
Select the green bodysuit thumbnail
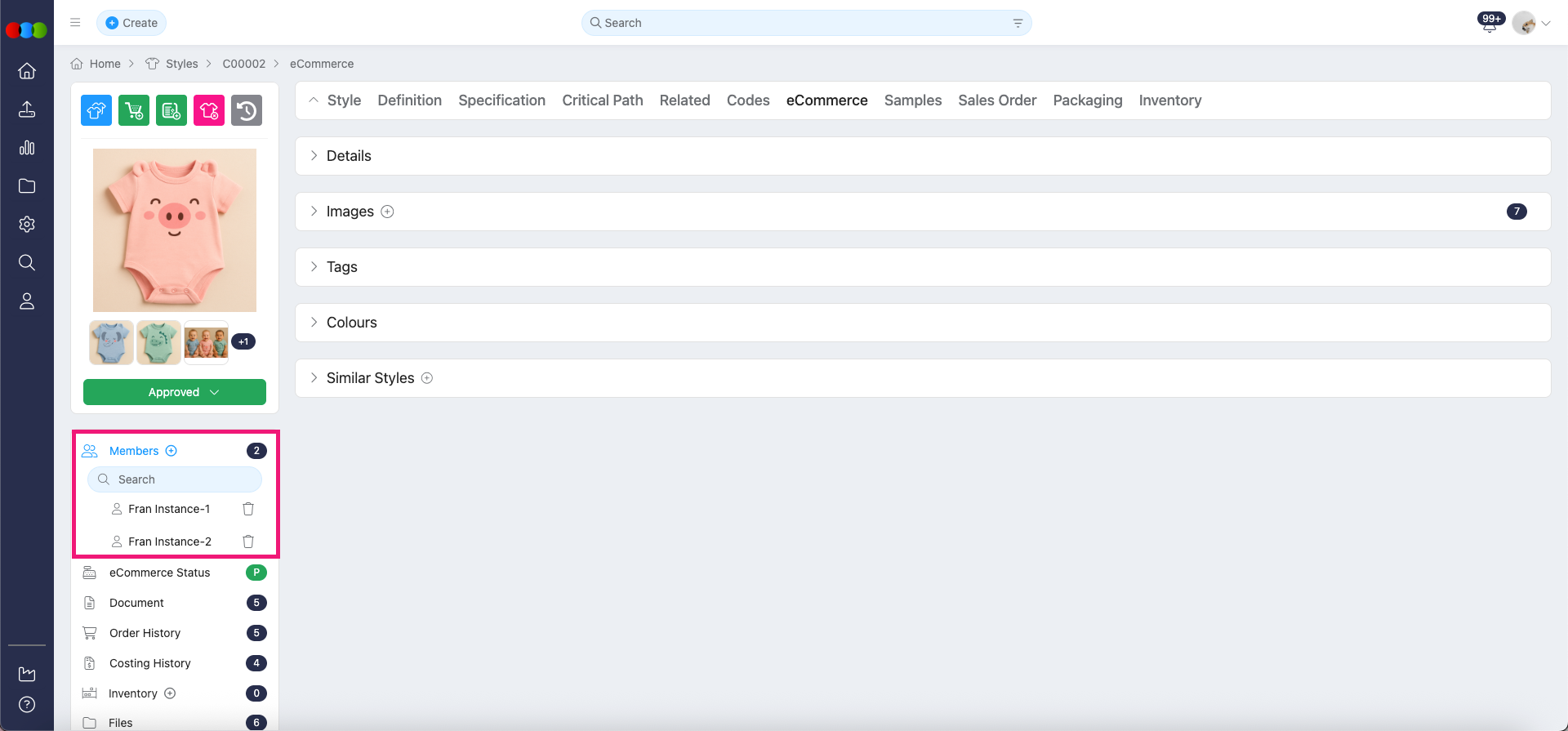coord(158,342)
